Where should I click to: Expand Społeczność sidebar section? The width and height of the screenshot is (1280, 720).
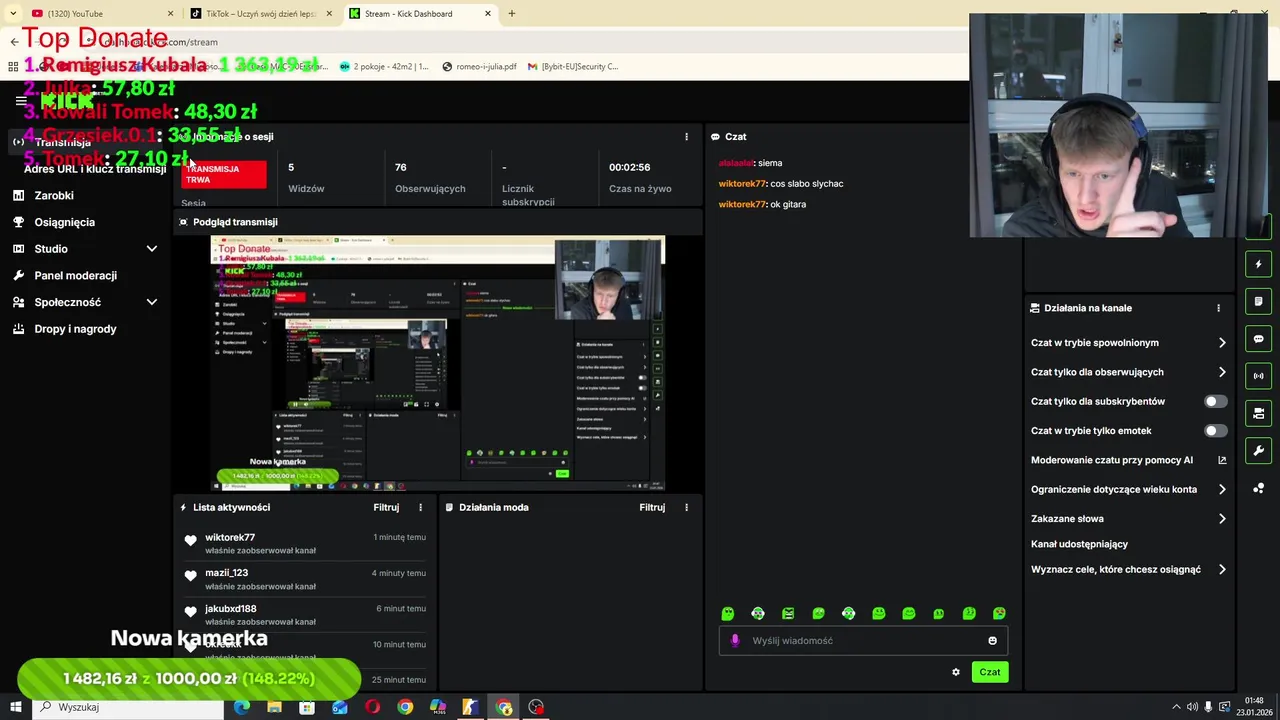(x=152, y=302)
